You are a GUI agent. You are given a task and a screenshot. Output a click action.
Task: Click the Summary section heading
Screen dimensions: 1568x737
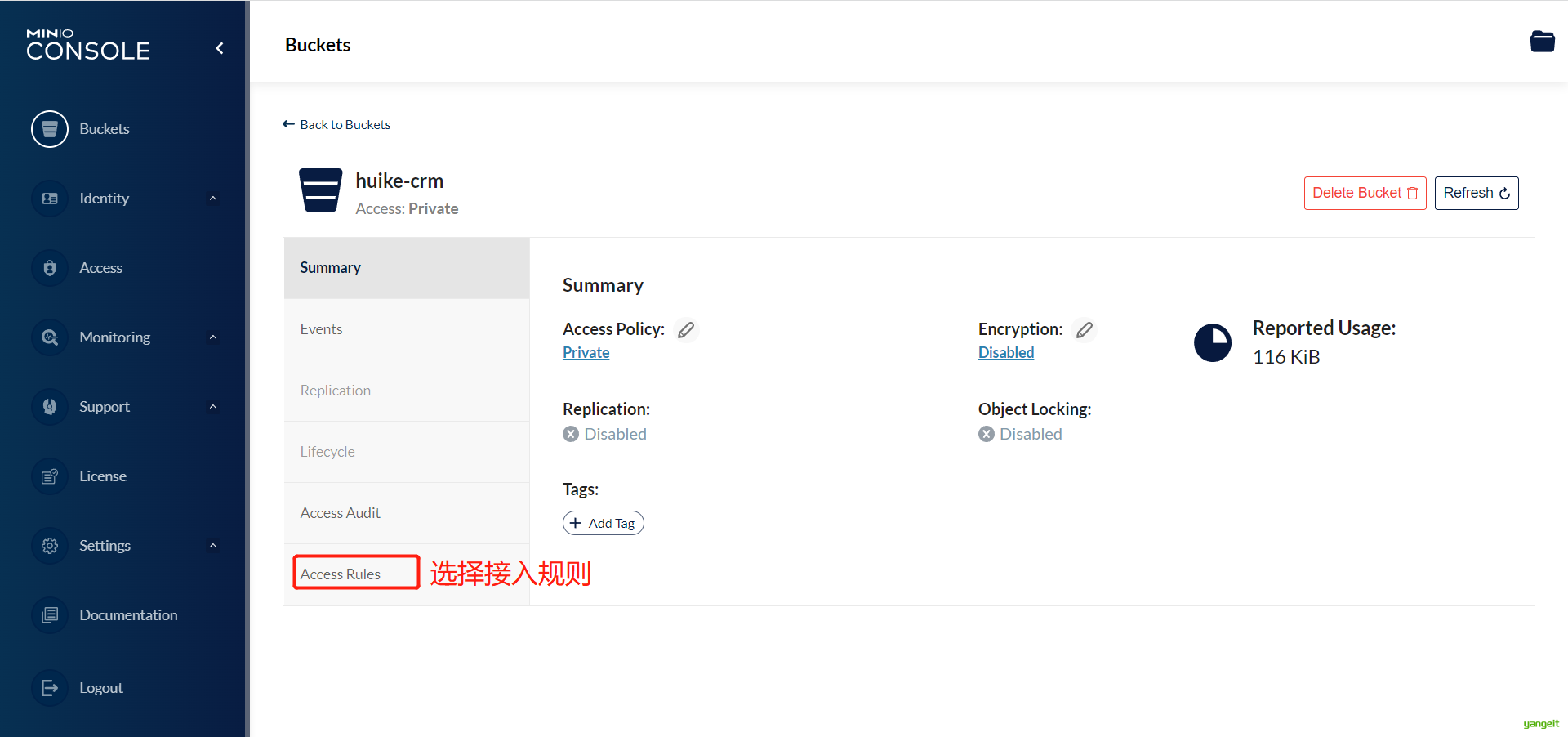603,285
